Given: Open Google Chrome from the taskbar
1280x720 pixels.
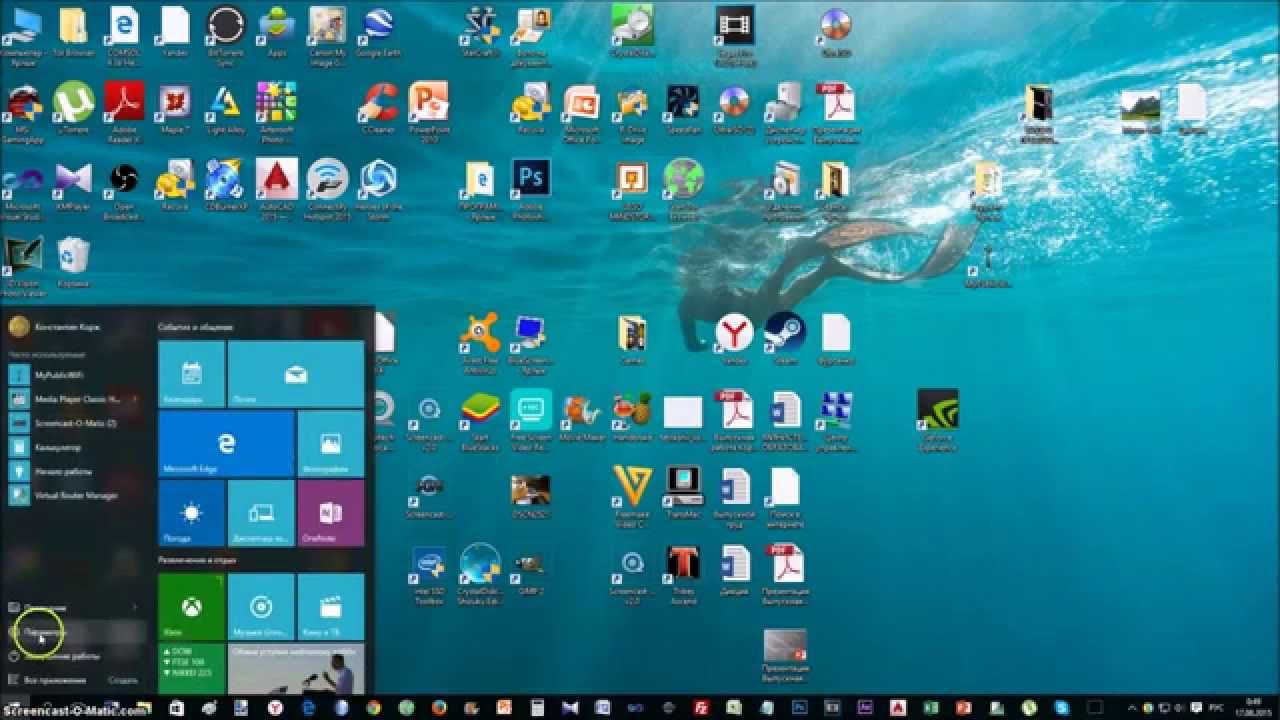Looking at the screenshot, I should [373, 708].
